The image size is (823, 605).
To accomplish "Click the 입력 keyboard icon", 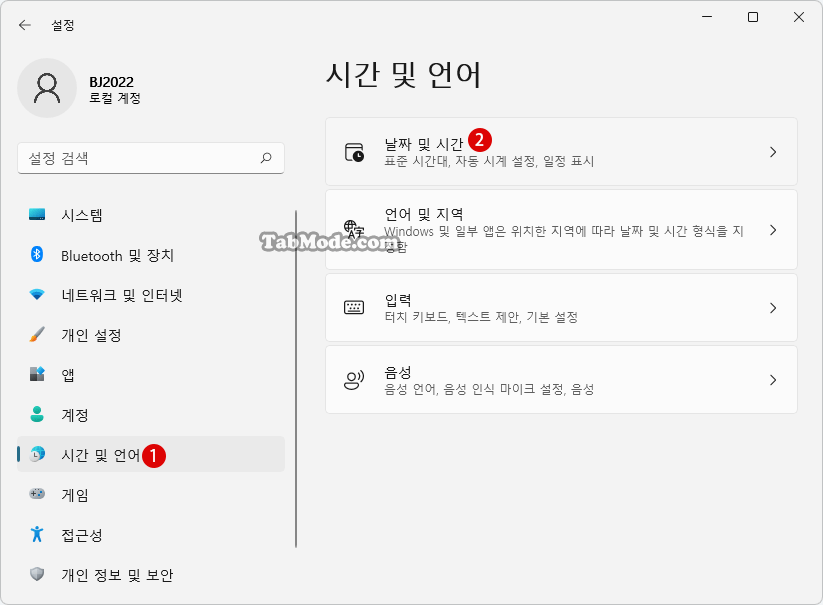I will [354, 307].
